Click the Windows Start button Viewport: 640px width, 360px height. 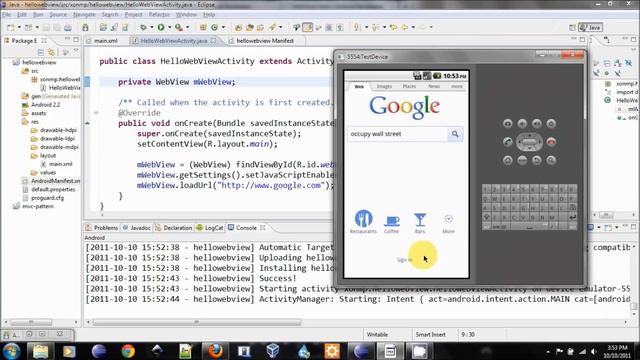[11, 351]
